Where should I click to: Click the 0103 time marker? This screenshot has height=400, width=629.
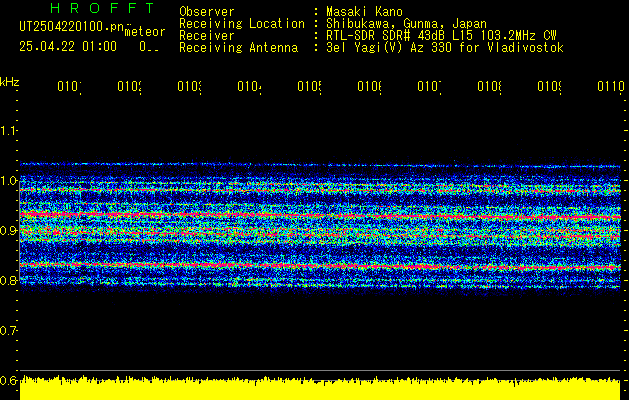point(190,87)
